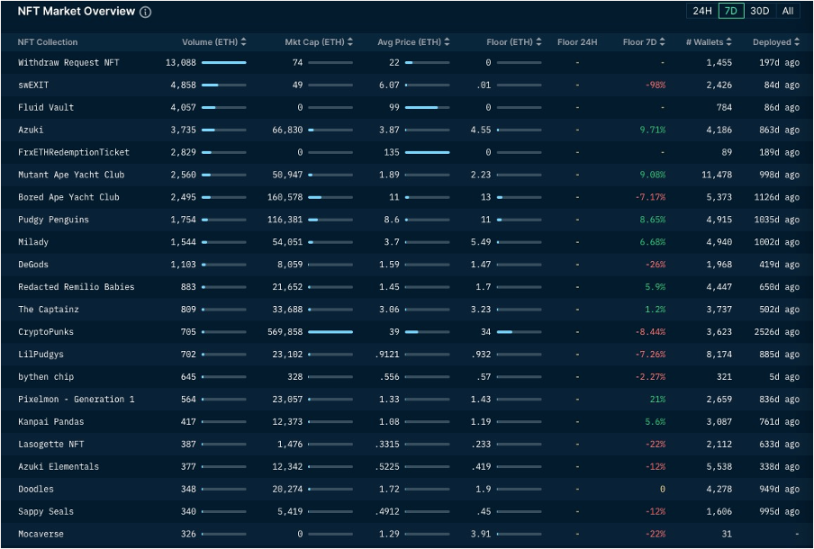
Task: Click the 1126d ago deployed value
Action: tap(777, 197)
